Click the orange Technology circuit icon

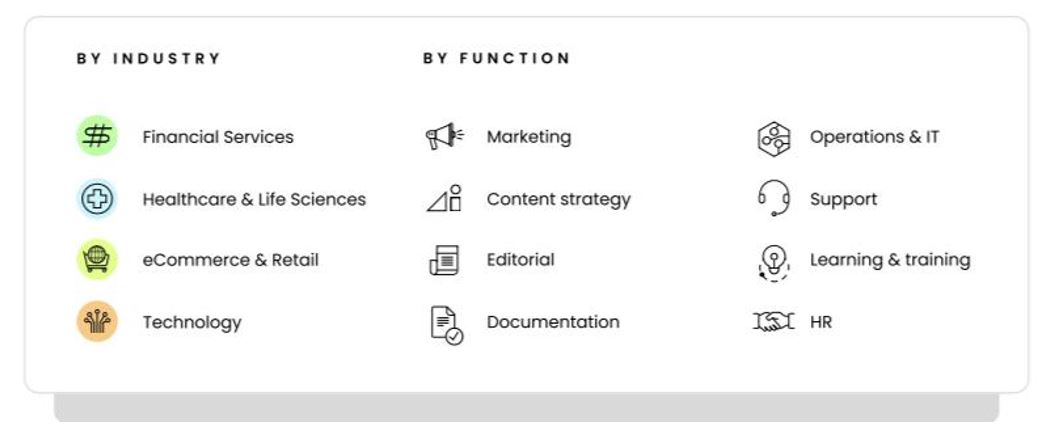point(97,322)
